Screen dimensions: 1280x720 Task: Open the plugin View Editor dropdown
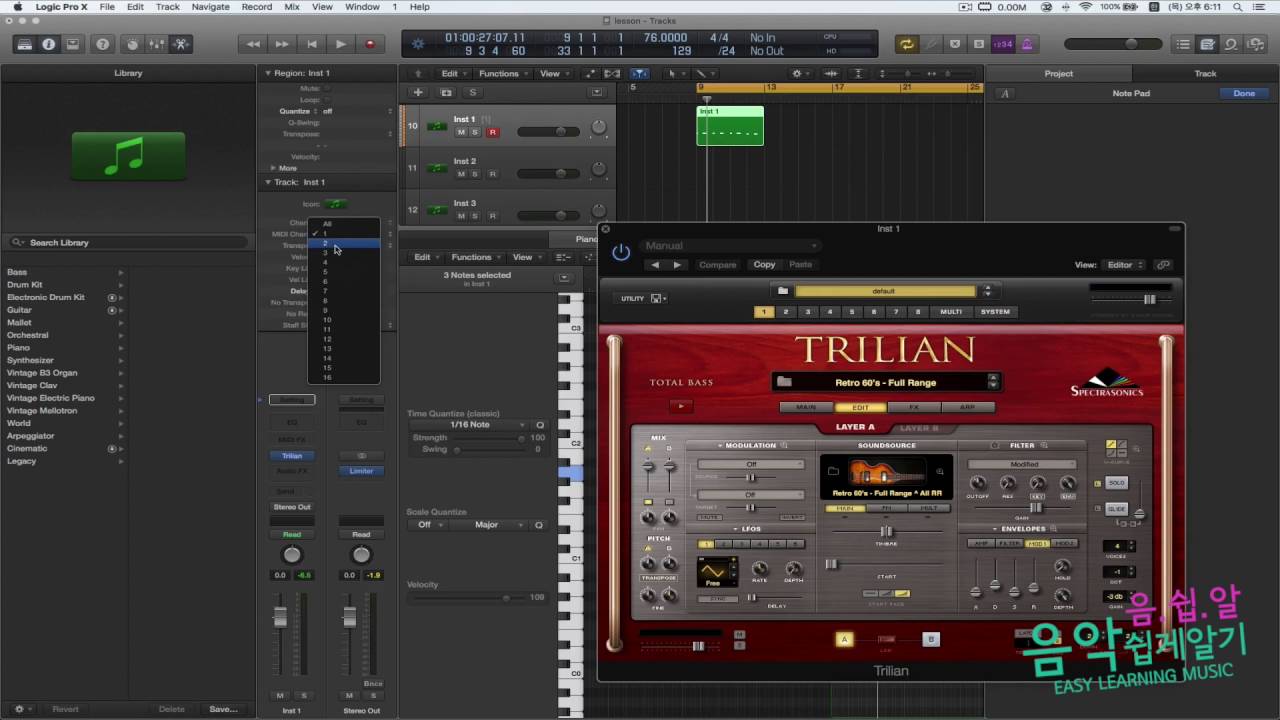(1125, 265)
